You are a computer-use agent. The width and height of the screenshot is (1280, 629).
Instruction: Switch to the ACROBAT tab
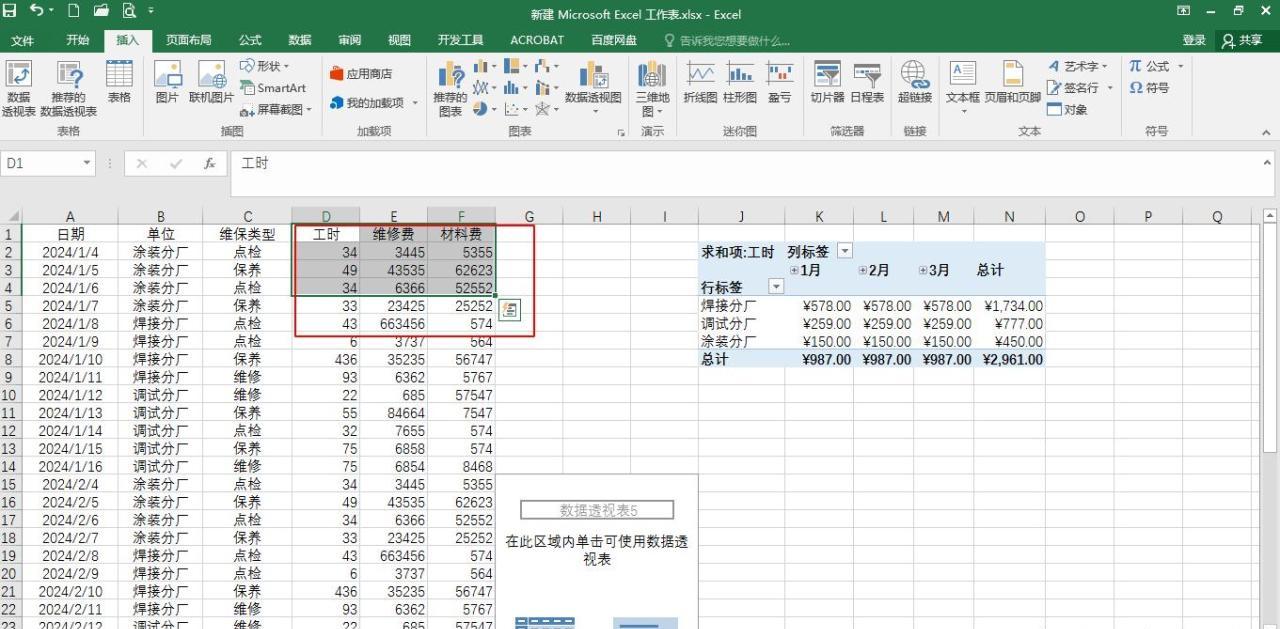pos(537,40)
